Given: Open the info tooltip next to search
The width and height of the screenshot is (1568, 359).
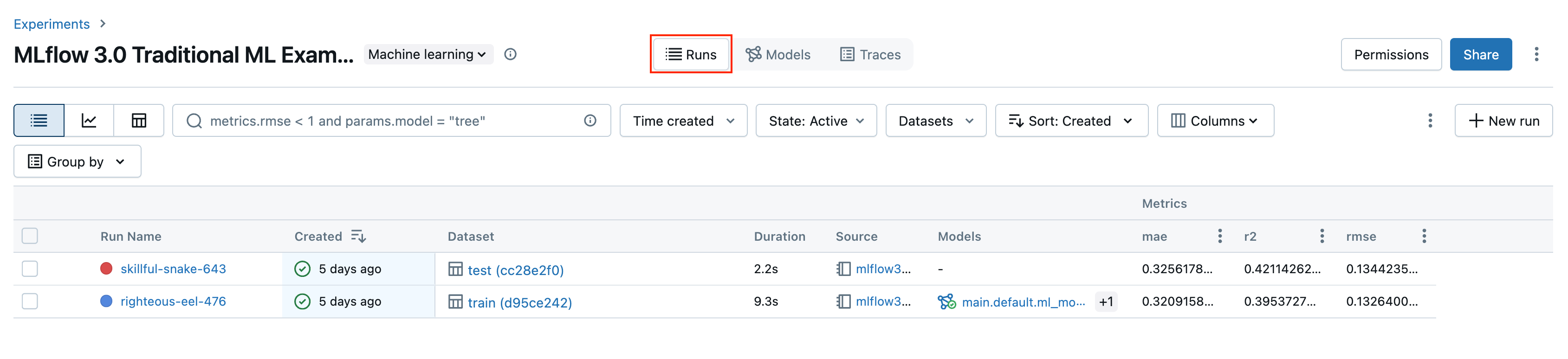Looking at the screenshot, I should 589,121.
